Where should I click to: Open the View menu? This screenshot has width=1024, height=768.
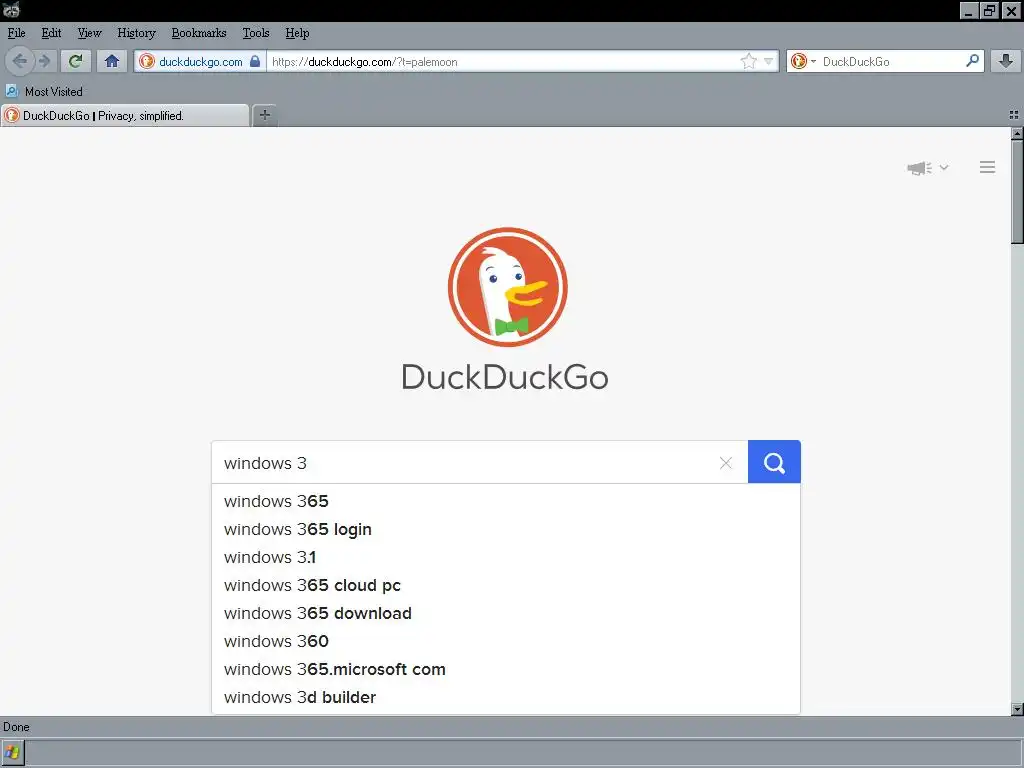(x=89, y=33)
